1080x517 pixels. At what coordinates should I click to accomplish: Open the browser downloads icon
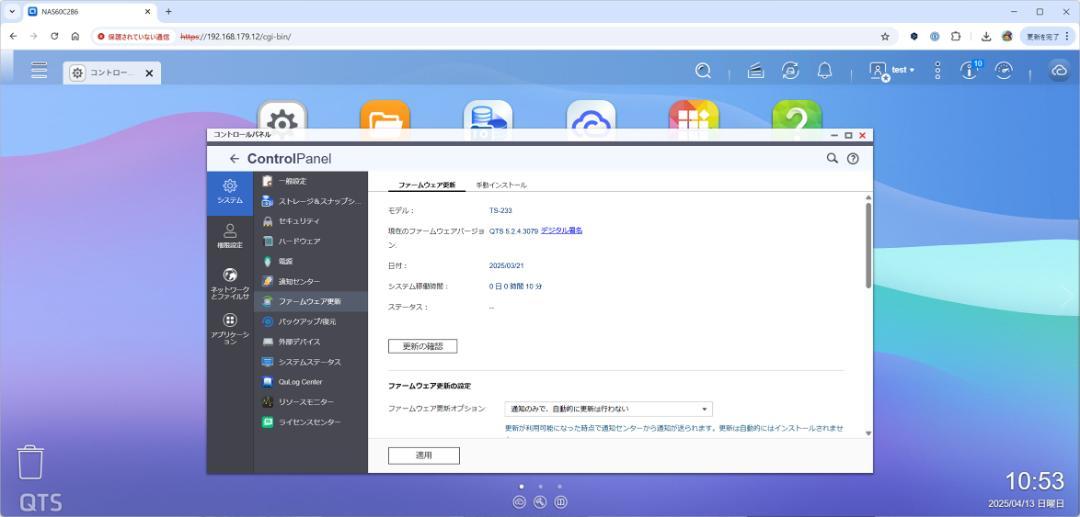click(986, 36)
